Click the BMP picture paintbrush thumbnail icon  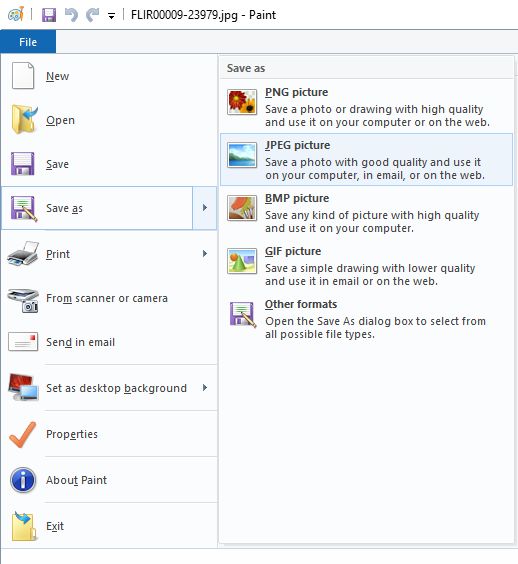coord(242,208)
